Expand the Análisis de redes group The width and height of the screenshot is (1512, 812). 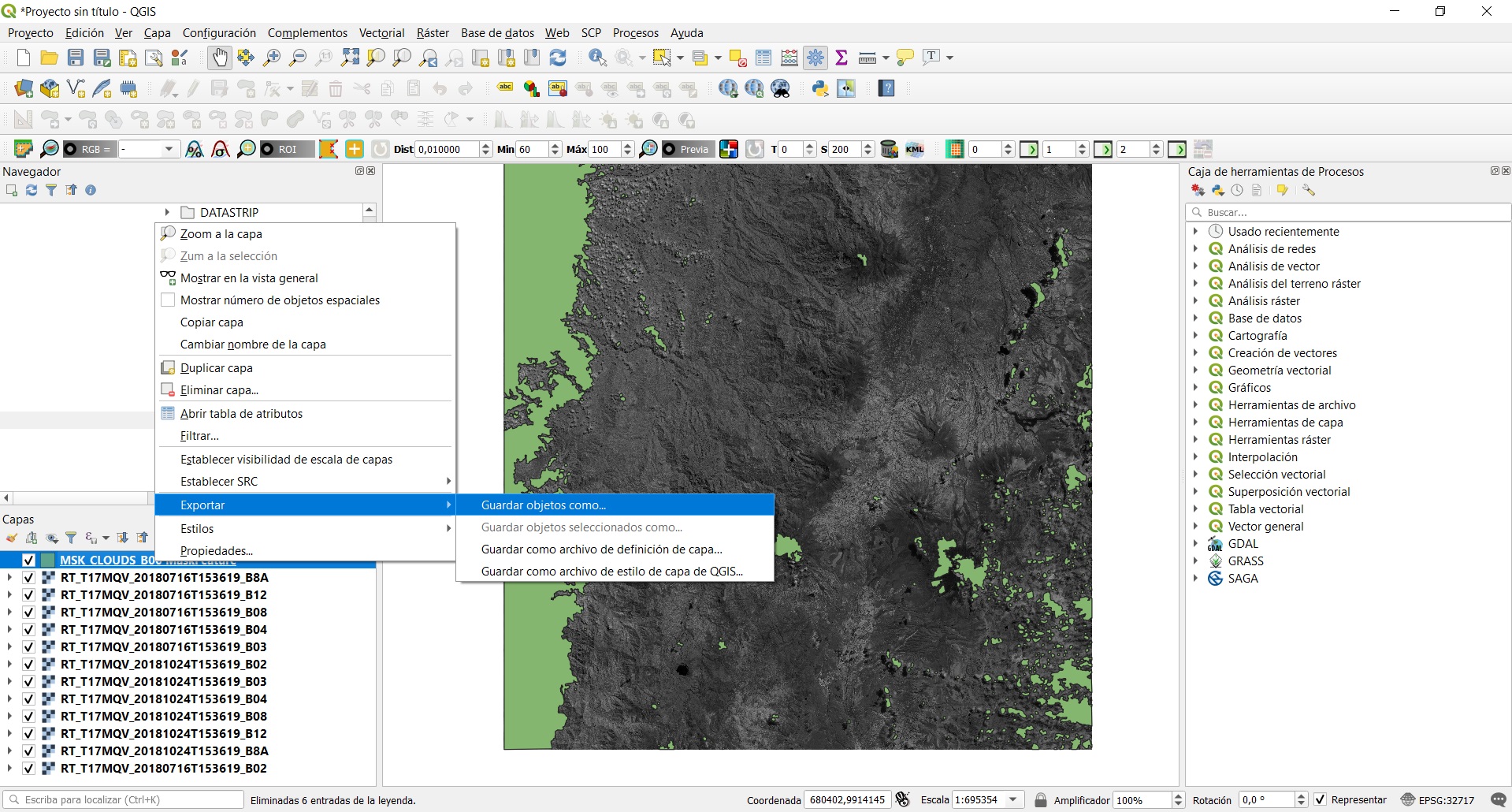(1195, 249)
